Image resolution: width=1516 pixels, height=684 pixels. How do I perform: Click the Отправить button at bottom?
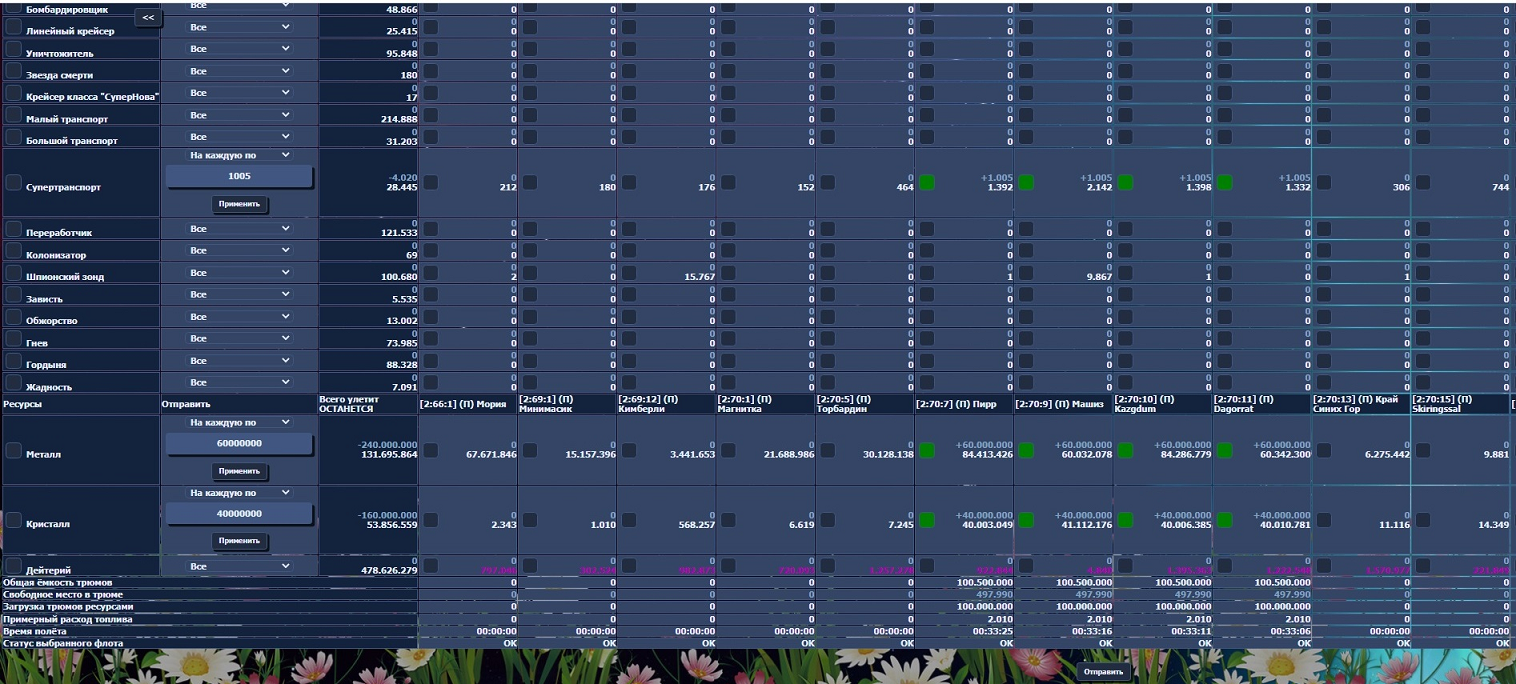1103,672
